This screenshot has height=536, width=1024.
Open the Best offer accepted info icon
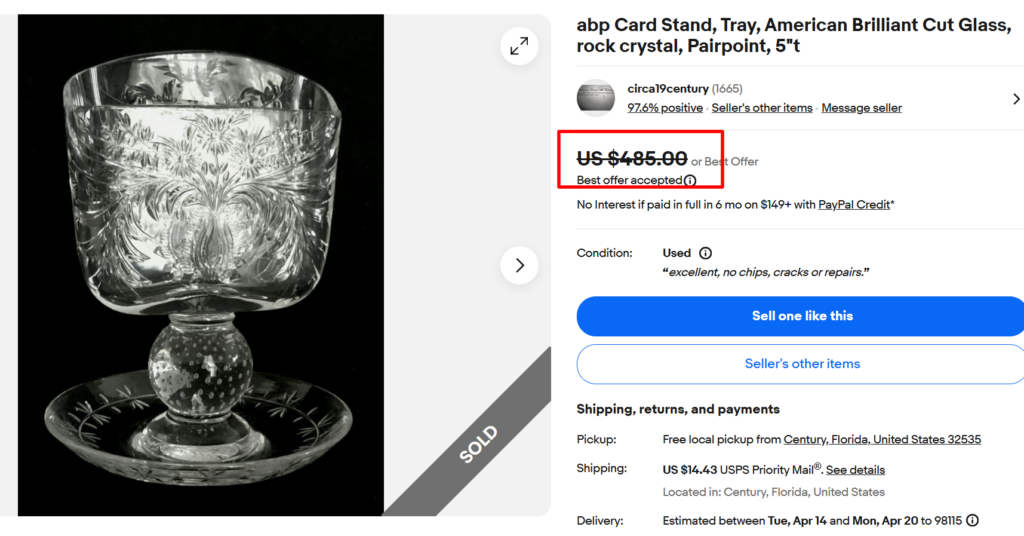coord(690,181)
